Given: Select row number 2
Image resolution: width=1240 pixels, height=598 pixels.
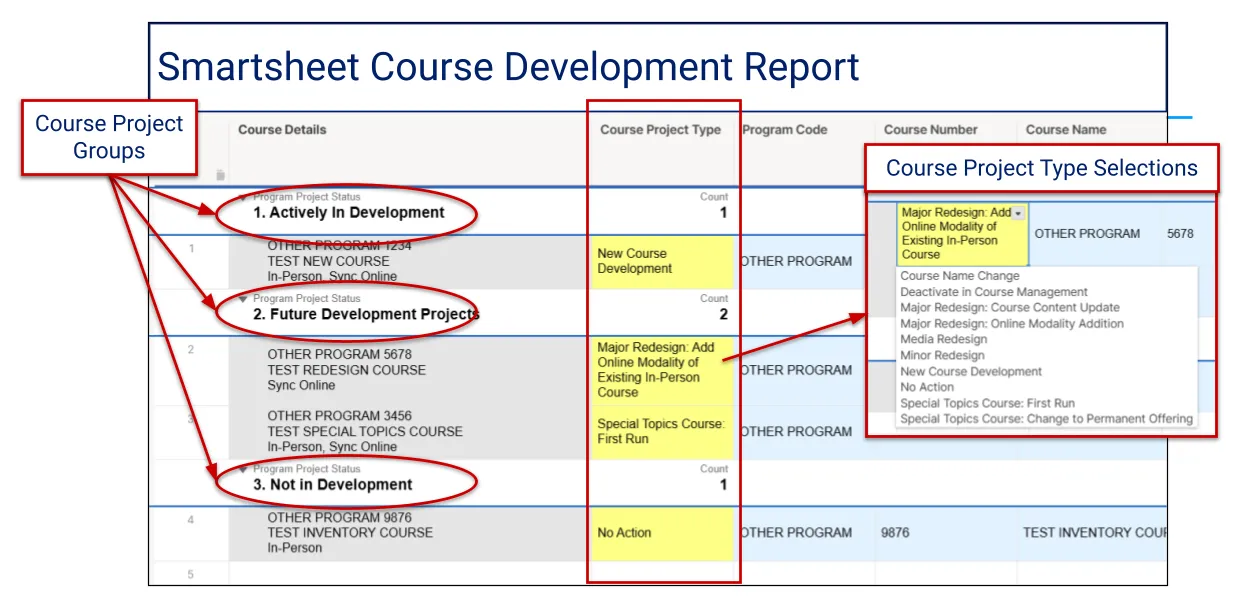Looking at the screenshot, I should coord(190,350).
